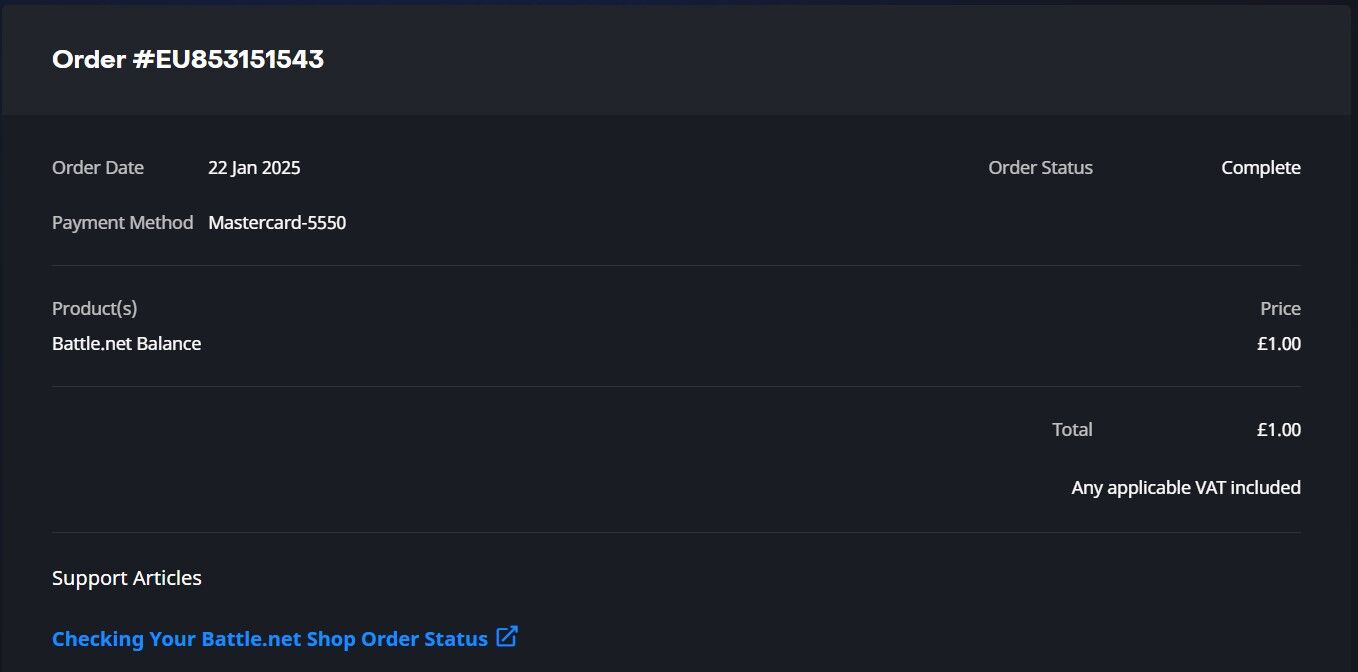Click the £1.00 price in the Battle.net Balance row
This screenshot has height=672, width=1358.
[x=1279, y=344]
